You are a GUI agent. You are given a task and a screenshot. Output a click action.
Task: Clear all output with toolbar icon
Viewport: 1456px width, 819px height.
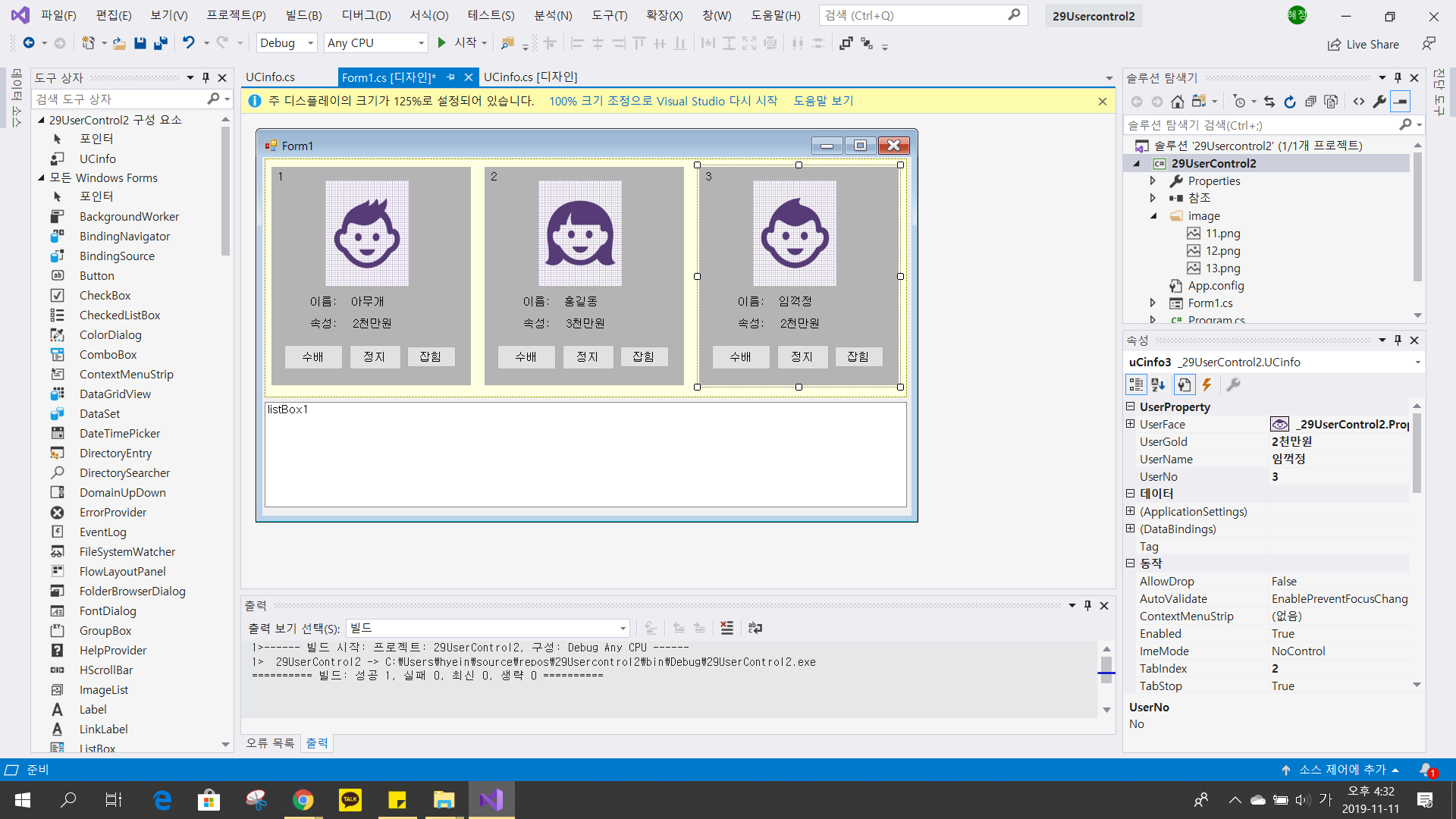click(726, 628)
